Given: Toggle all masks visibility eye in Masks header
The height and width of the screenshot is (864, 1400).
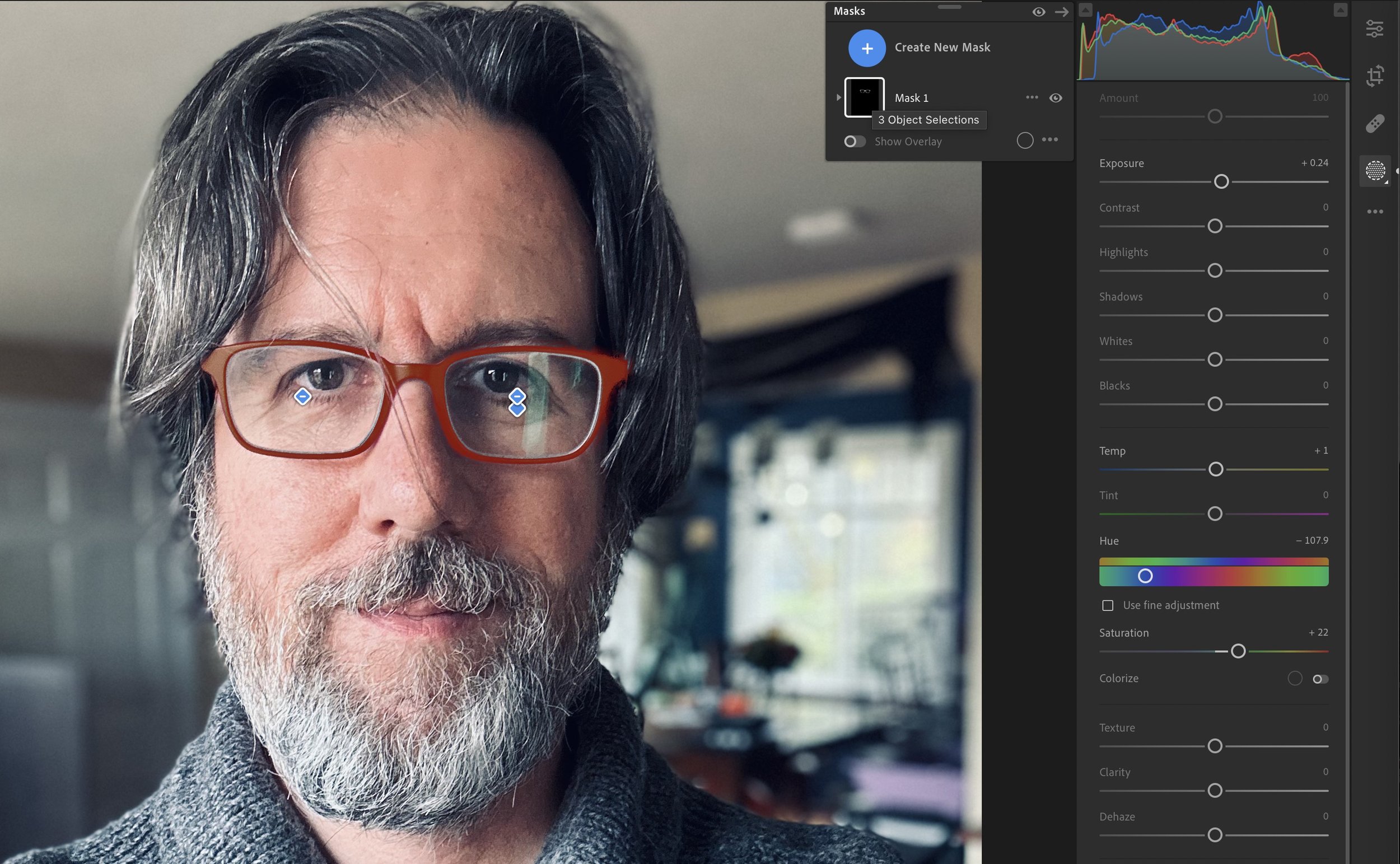Looking at the screenshot, I should click(x=1039, y=12).
